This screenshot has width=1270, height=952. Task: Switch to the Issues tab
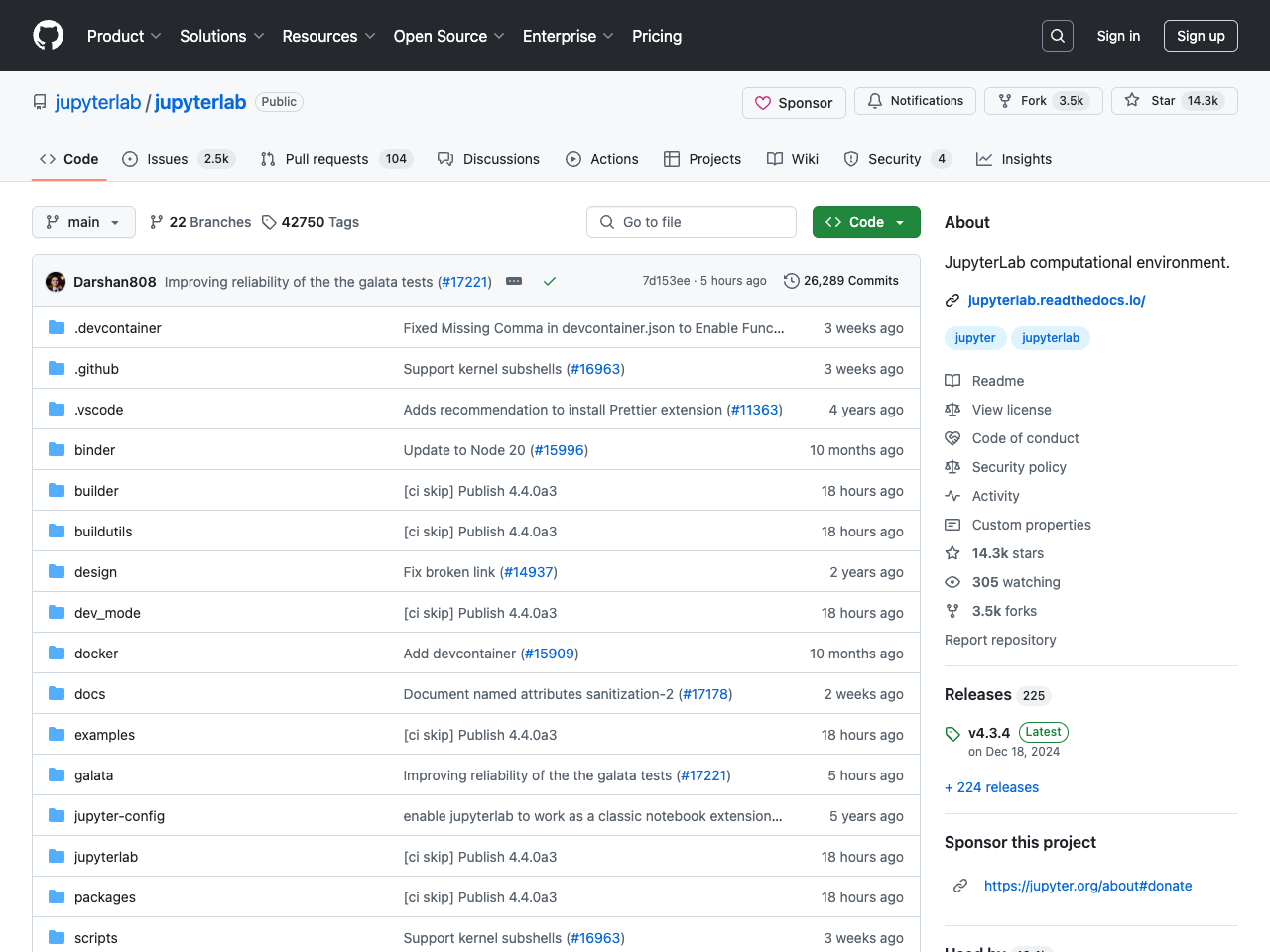(178, 159)
